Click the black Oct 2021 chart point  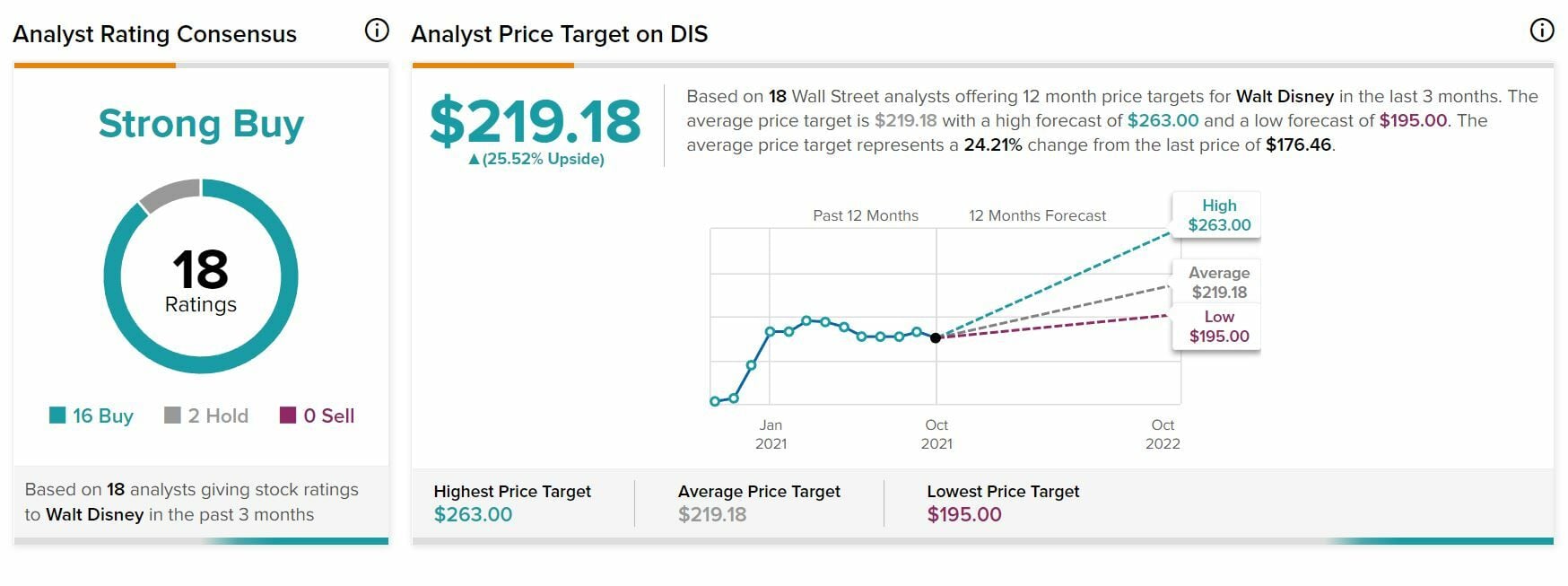pyautogui.click(x=936, y=337)
